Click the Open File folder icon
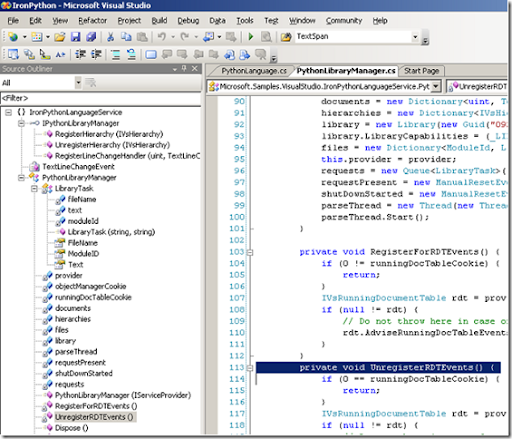This screenshot has height=439, width=512. (x=60, y=37)
